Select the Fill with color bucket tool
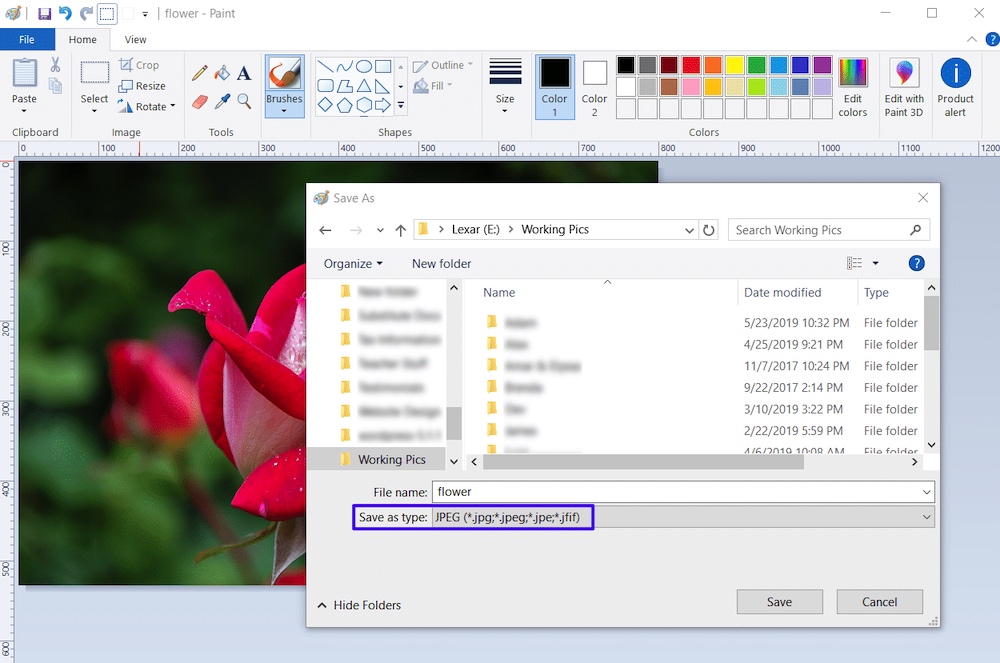 click(222, 73)
